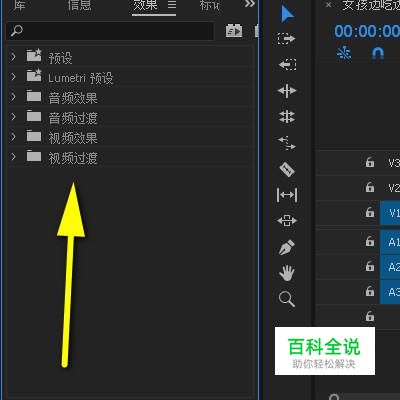Select the Slide tool

click(x=287, y=221)
